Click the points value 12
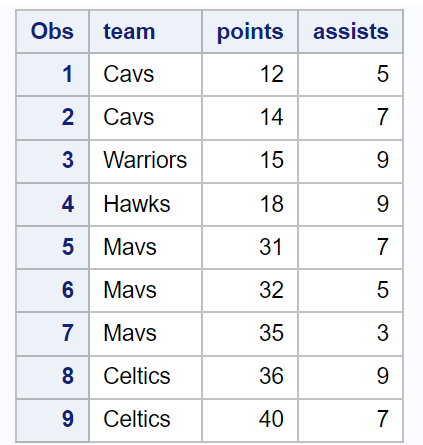This screenshot has width=423, height=445. coord(250,74)
